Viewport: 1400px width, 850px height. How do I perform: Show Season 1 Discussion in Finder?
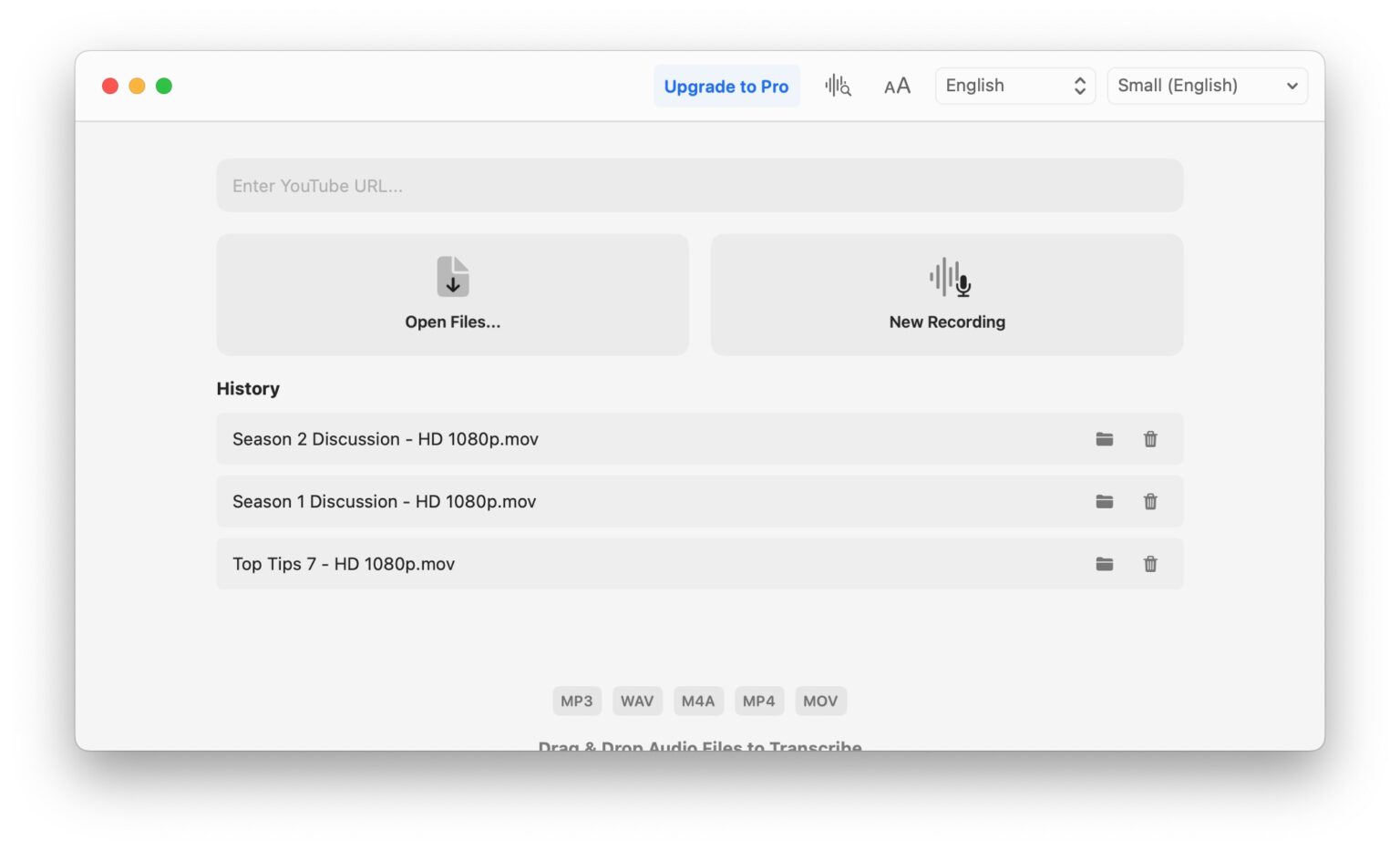pos(1104,501)
